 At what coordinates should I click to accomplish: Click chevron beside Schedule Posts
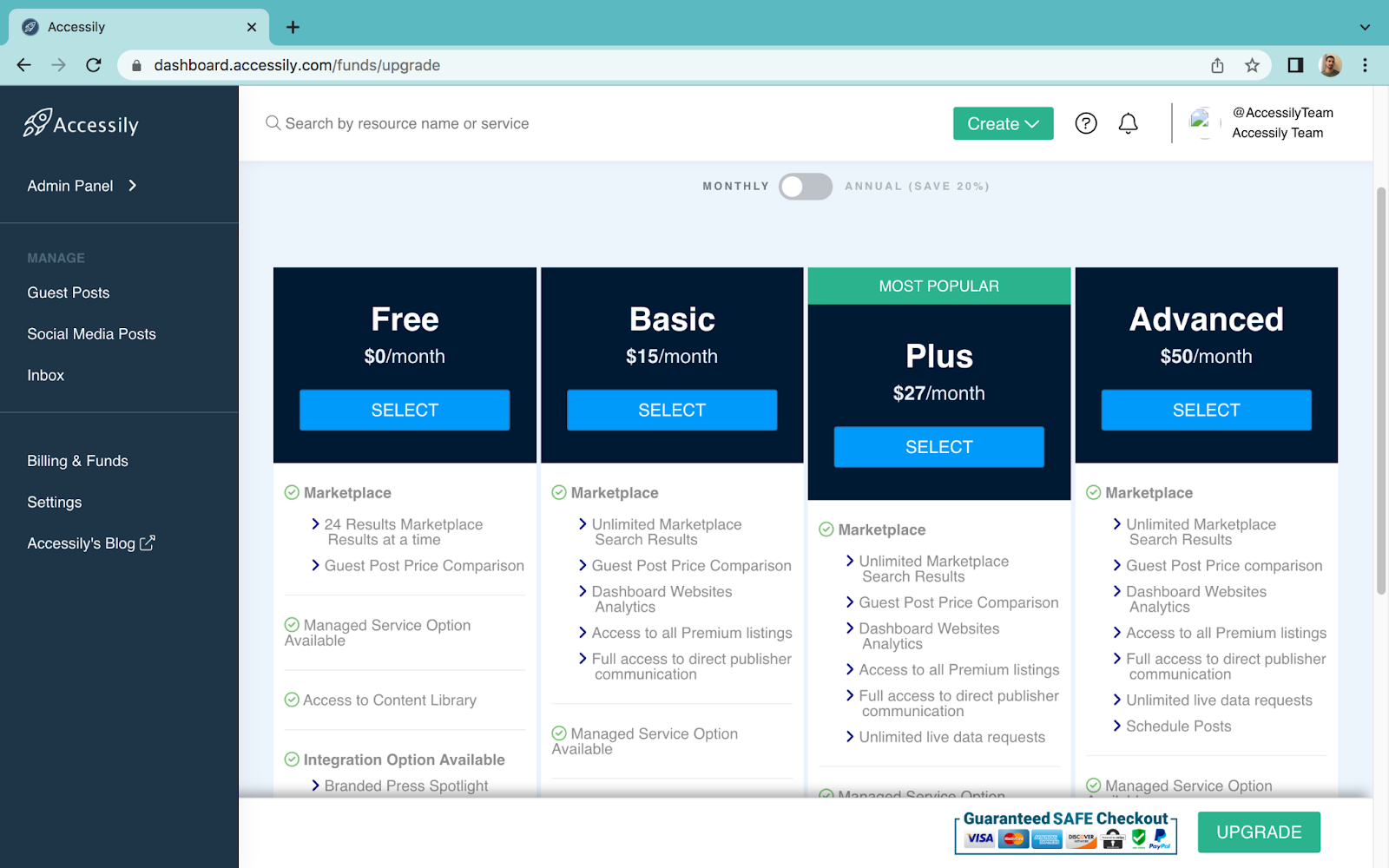[x=1117, y=726]
